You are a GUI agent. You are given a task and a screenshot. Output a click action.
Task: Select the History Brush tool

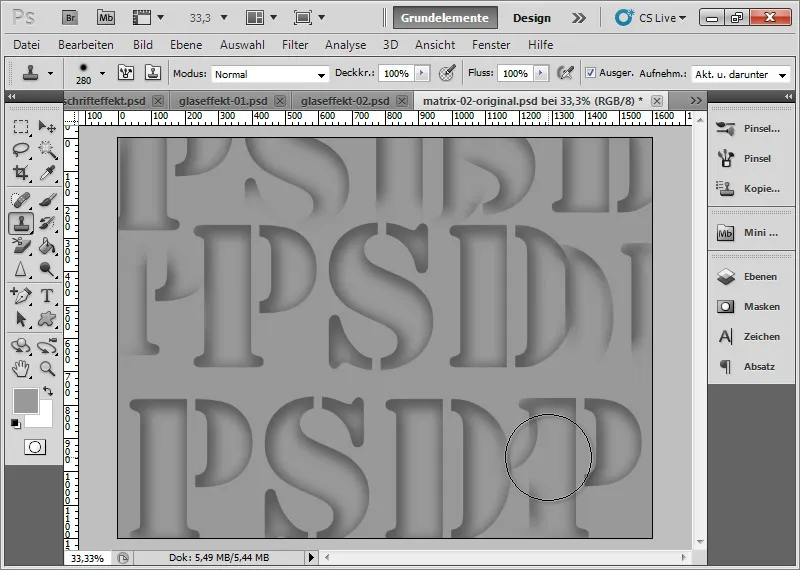47,223
